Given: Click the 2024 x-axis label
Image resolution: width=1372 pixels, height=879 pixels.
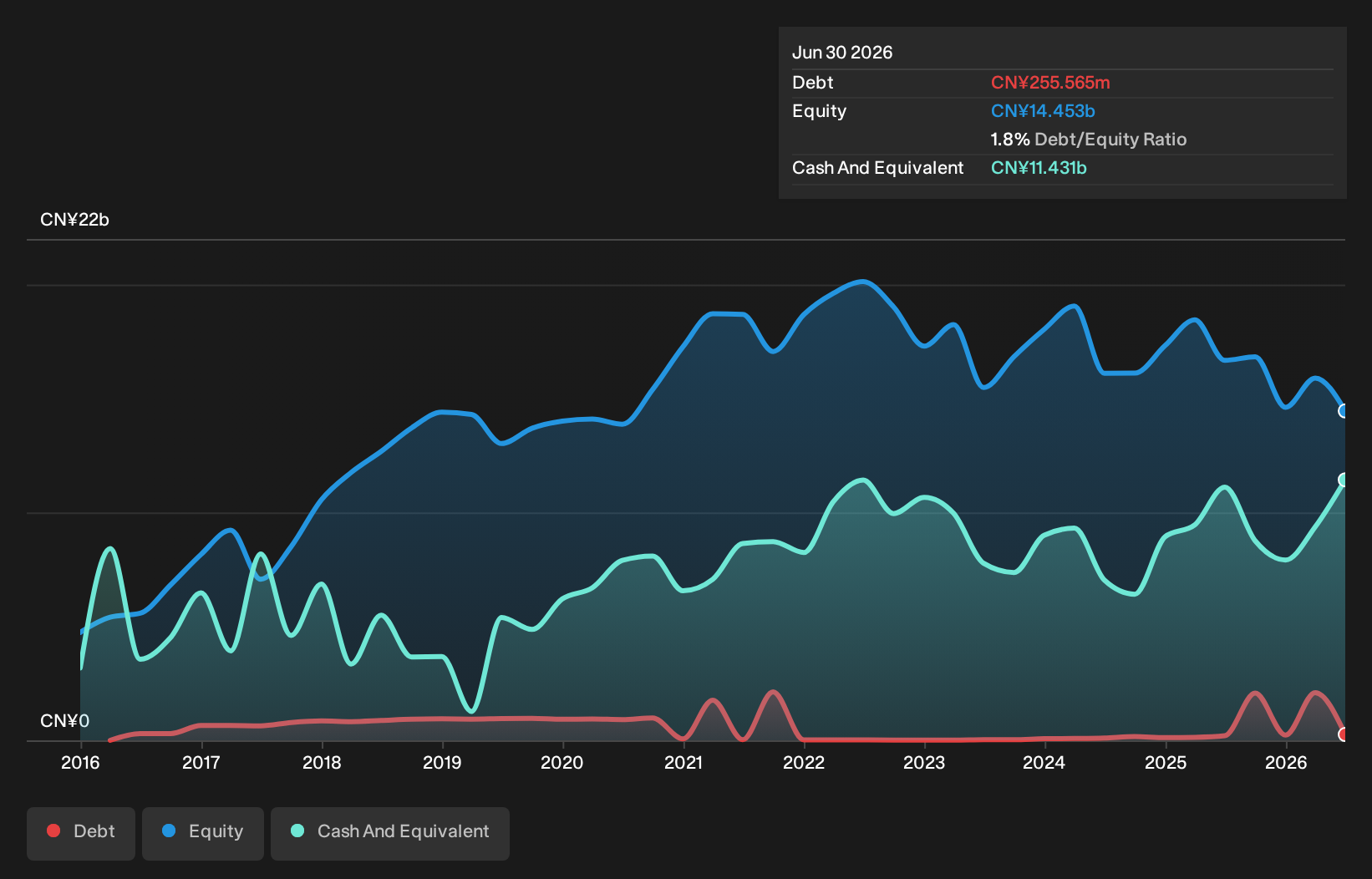Looking at the screenshot, I should pos(1044,762).
